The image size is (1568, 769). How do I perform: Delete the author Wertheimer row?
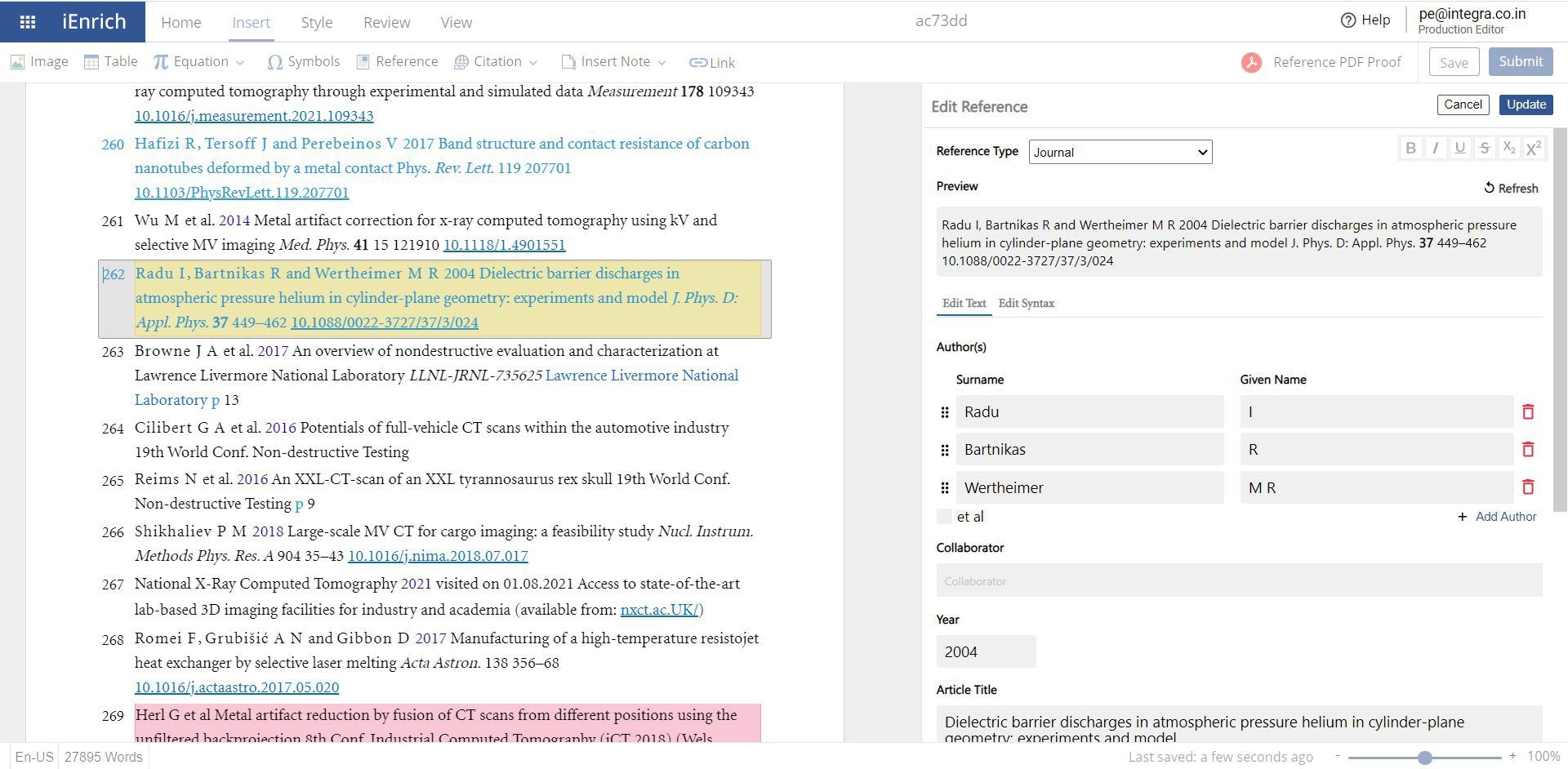[1528, 487]
